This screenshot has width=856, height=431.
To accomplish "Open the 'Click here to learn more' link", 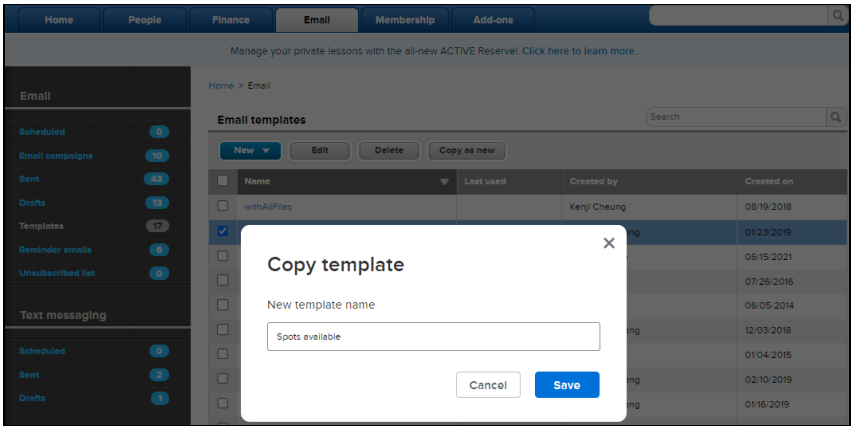I will point(579,51).
